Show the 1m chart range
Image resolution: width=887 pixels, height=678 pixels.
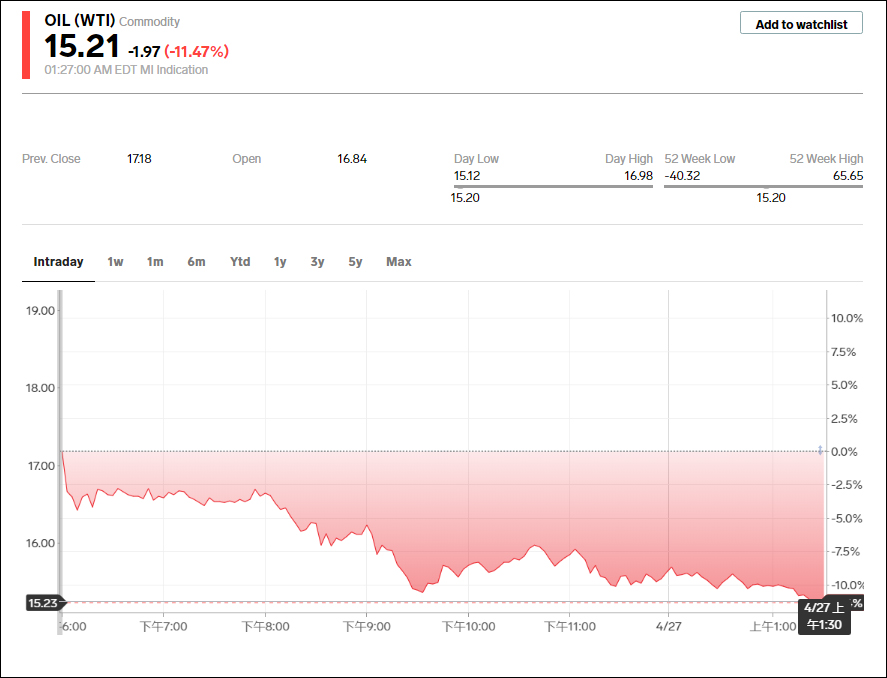(x=155, y=262)
